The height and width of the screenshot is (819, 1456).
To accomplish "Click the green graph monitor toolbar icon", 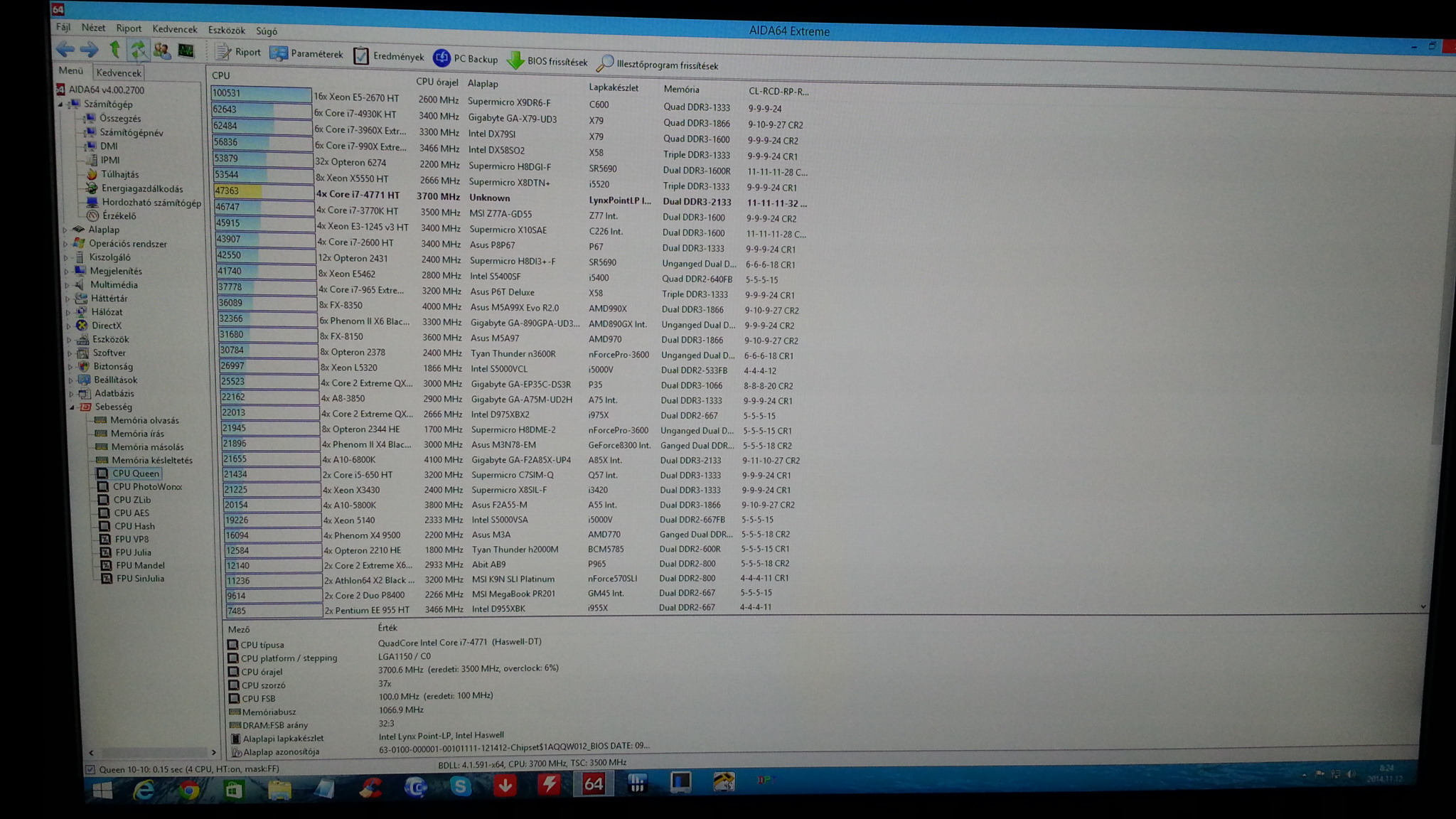I will click(186, 50).
